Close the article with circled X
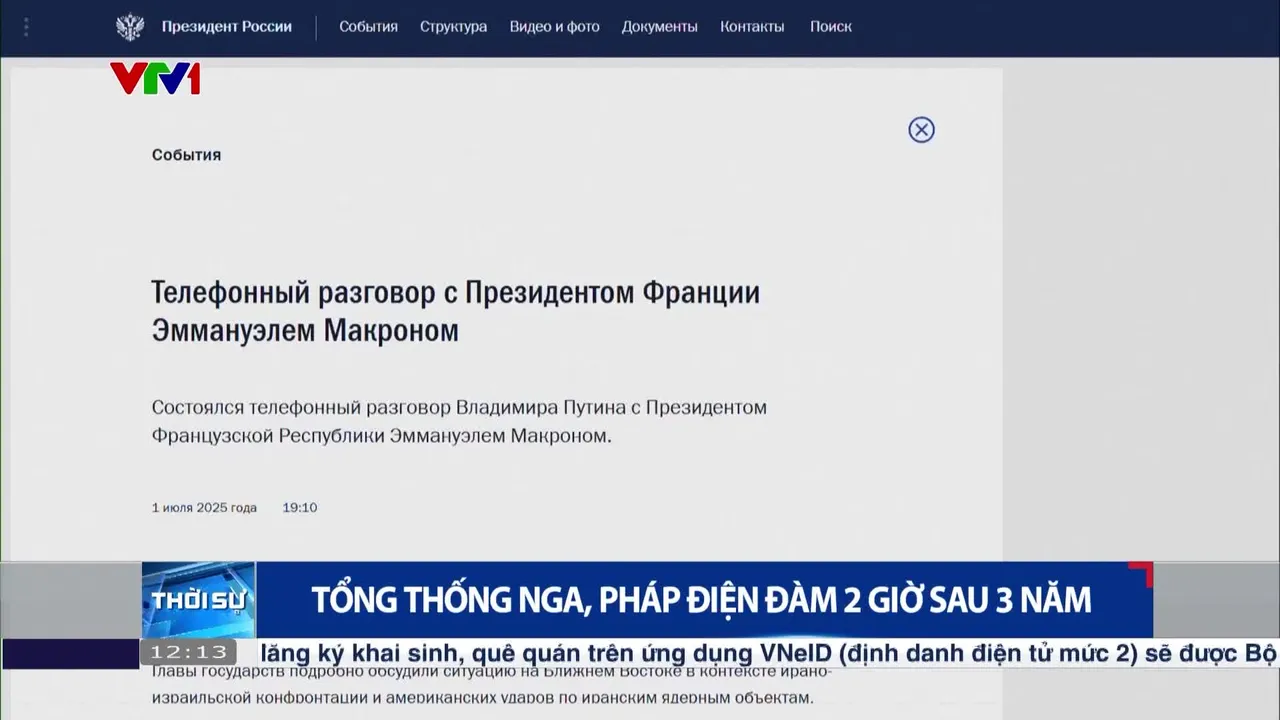The image size is (1280, 720). coord(921,130)
